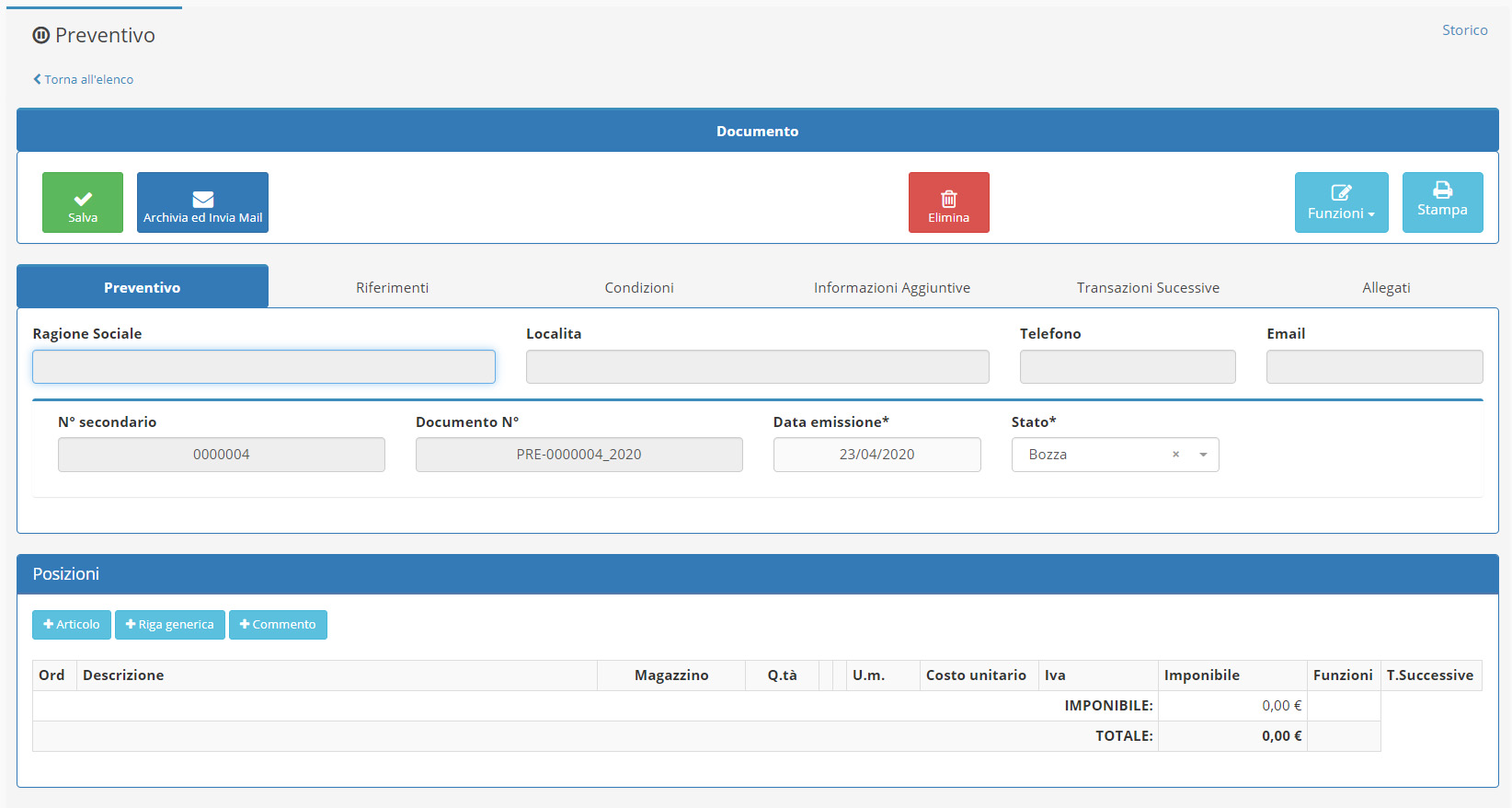This screenshot has height=808, width=1512.
Task: Open the Funzioni dropdown menu
Action: coord(1341,202)
